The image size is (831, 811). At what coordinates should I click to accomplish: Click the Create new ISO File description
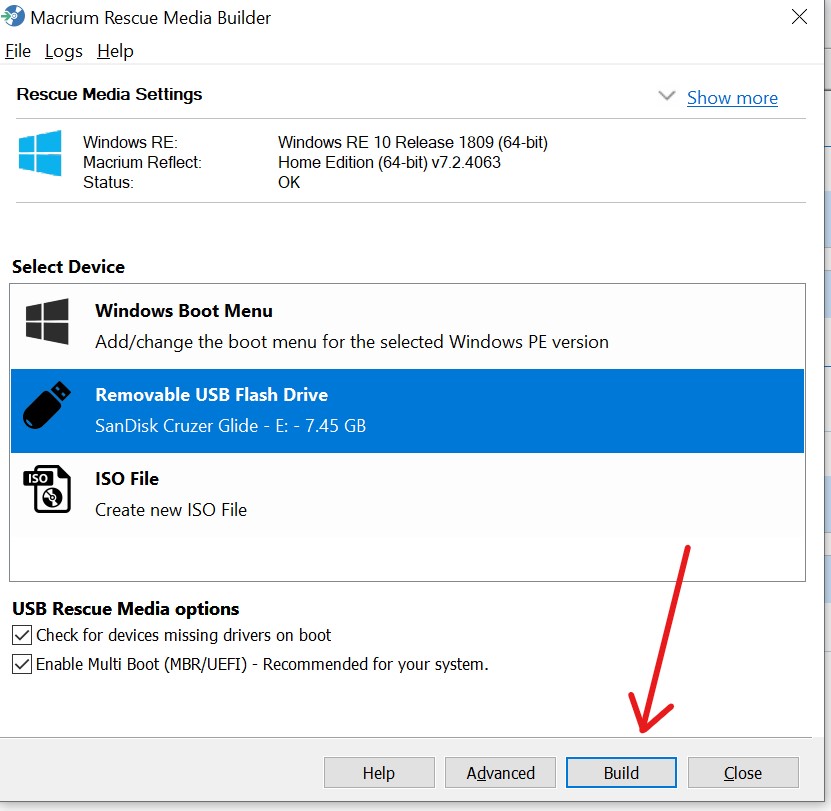point(171,510)
